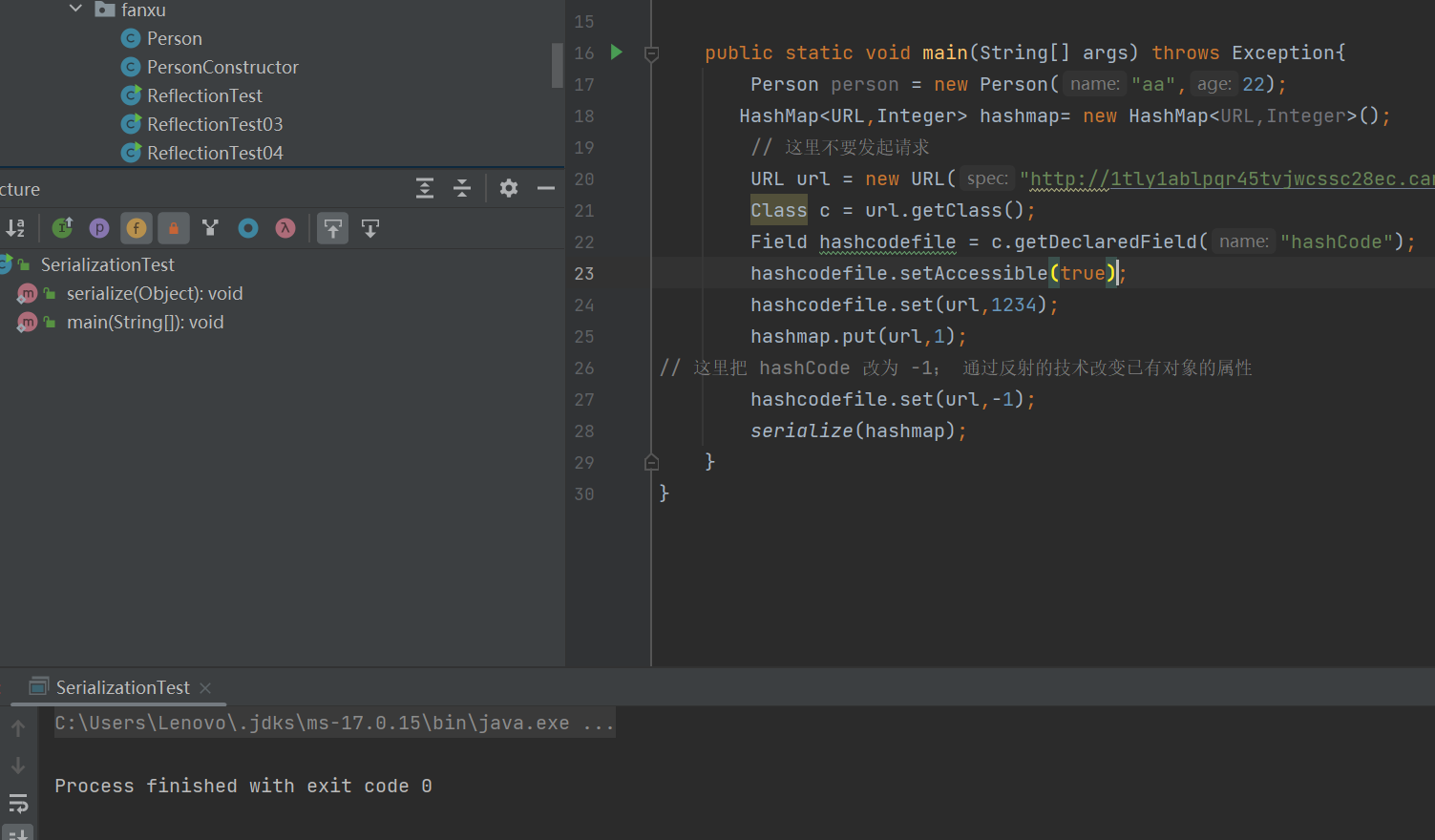Screen dimensions: 1435x840
Task: Run main method from gutter arrow
Action: pos(617,52)
